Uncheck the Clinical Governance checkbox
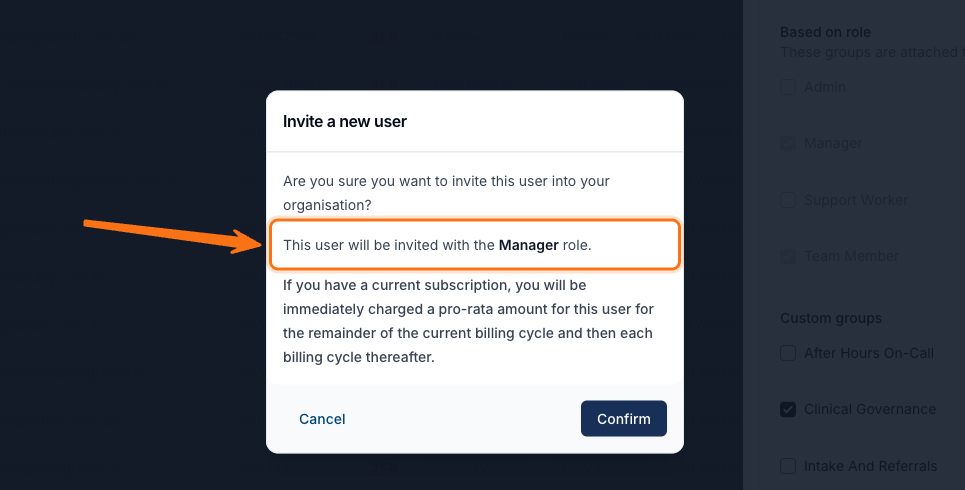 coord(788,409)
